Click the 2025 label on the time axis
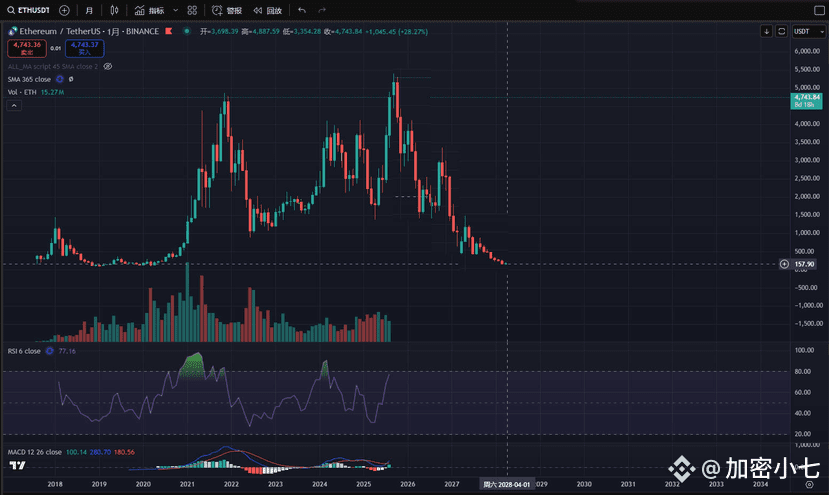This screenshot has height=495, width=829. (363, 484)
